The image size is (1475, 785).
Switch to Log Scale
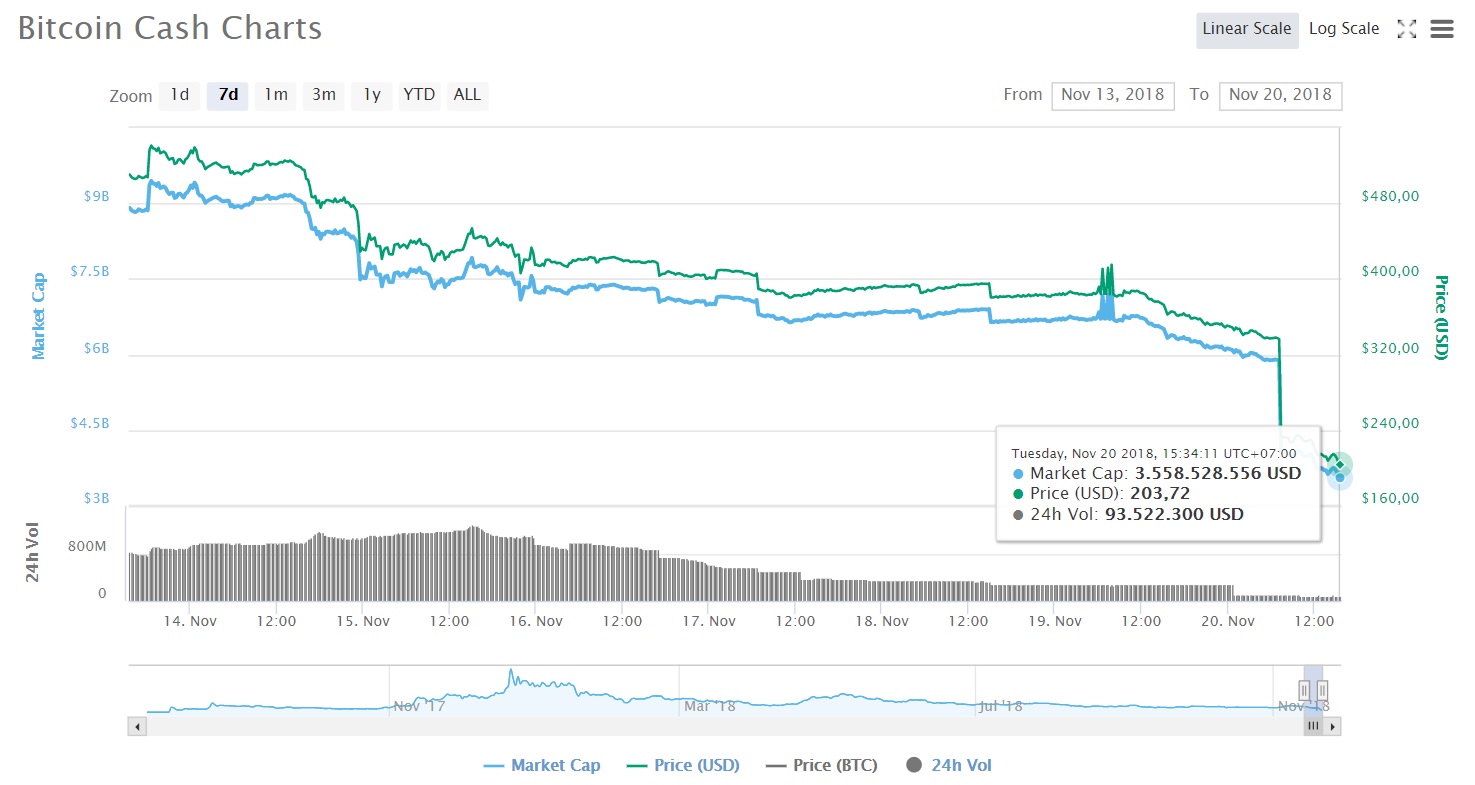1344,29
